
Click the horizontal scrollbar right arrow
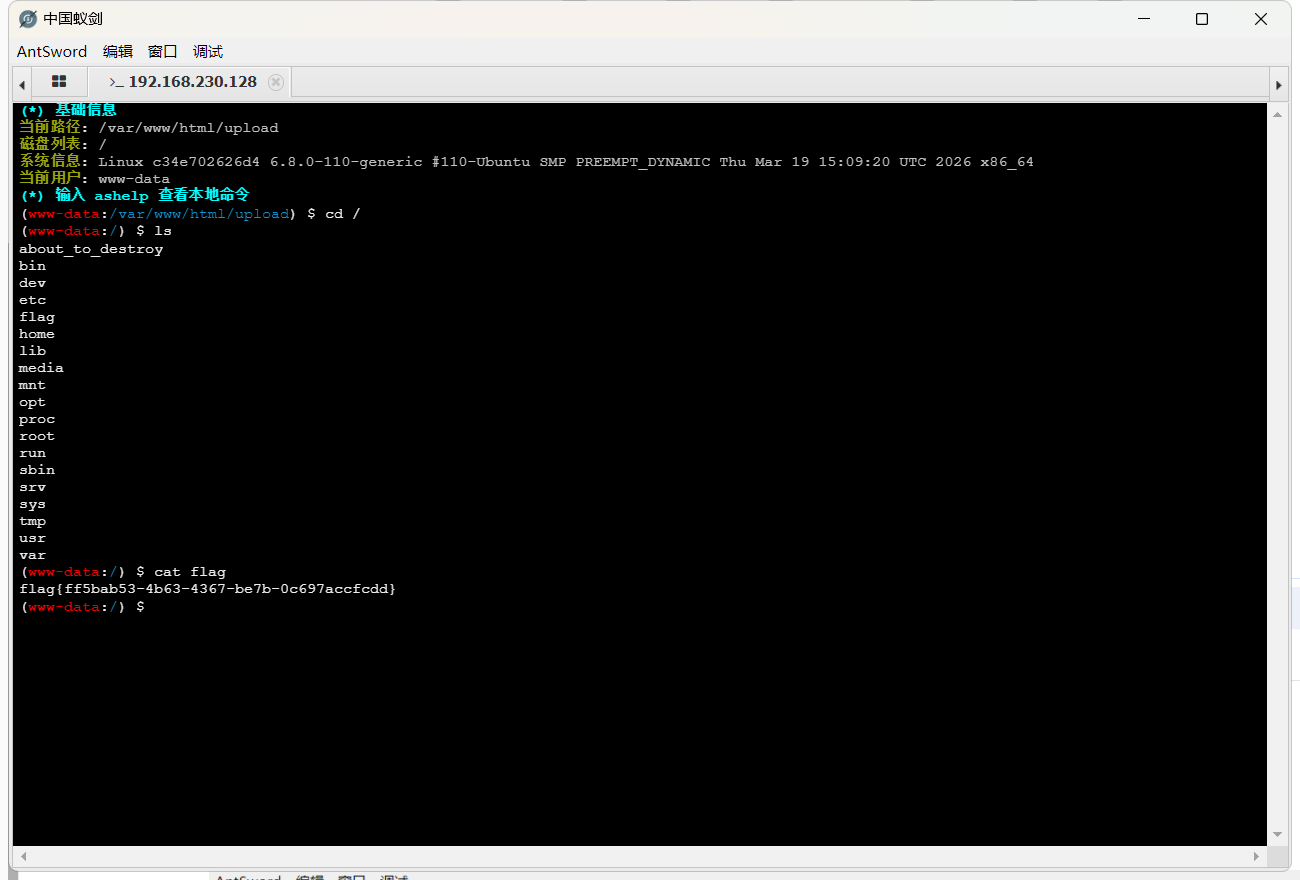click(1258, 857)
